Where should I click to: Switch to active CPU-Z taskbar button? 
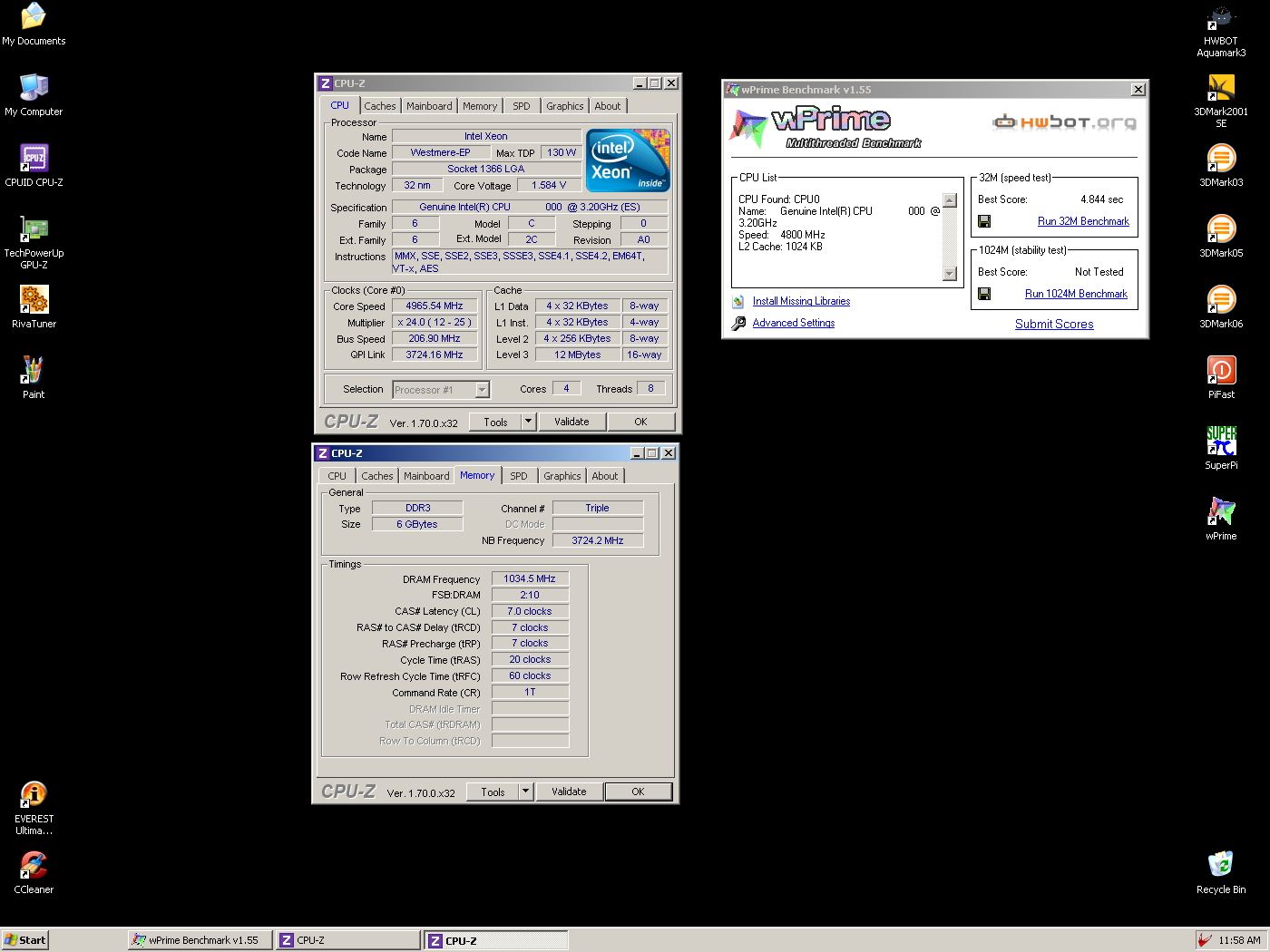[496, 940]
